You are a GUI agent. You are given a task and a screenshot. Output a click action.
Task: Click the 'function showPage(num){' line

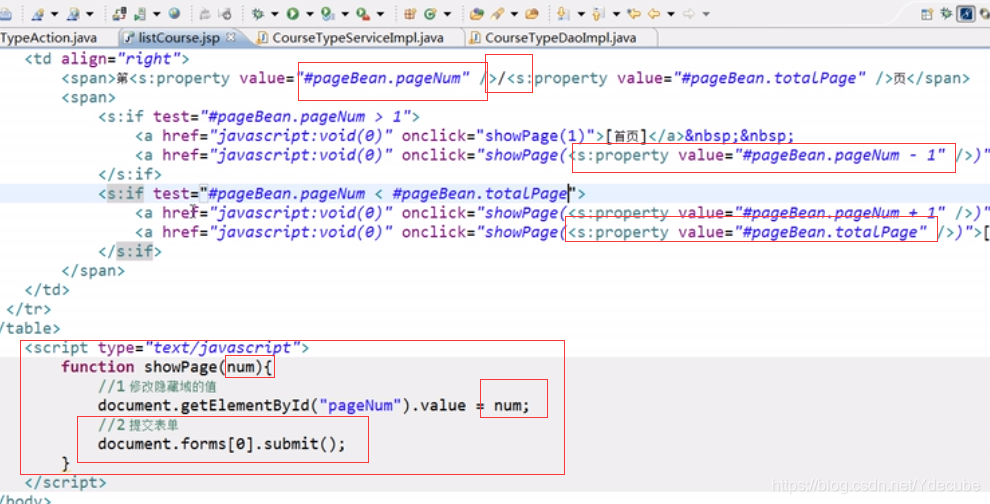(167, 367)
